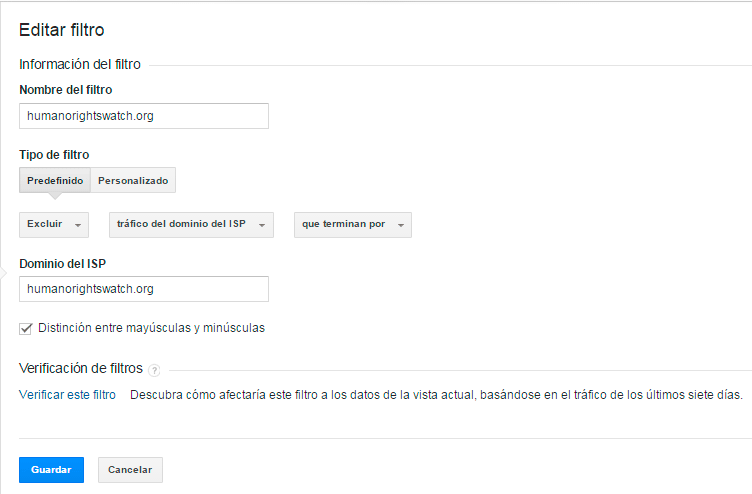Toggle the case-sensitivity checkbox
Screen dimensions: 752x494
coord(26,328)
